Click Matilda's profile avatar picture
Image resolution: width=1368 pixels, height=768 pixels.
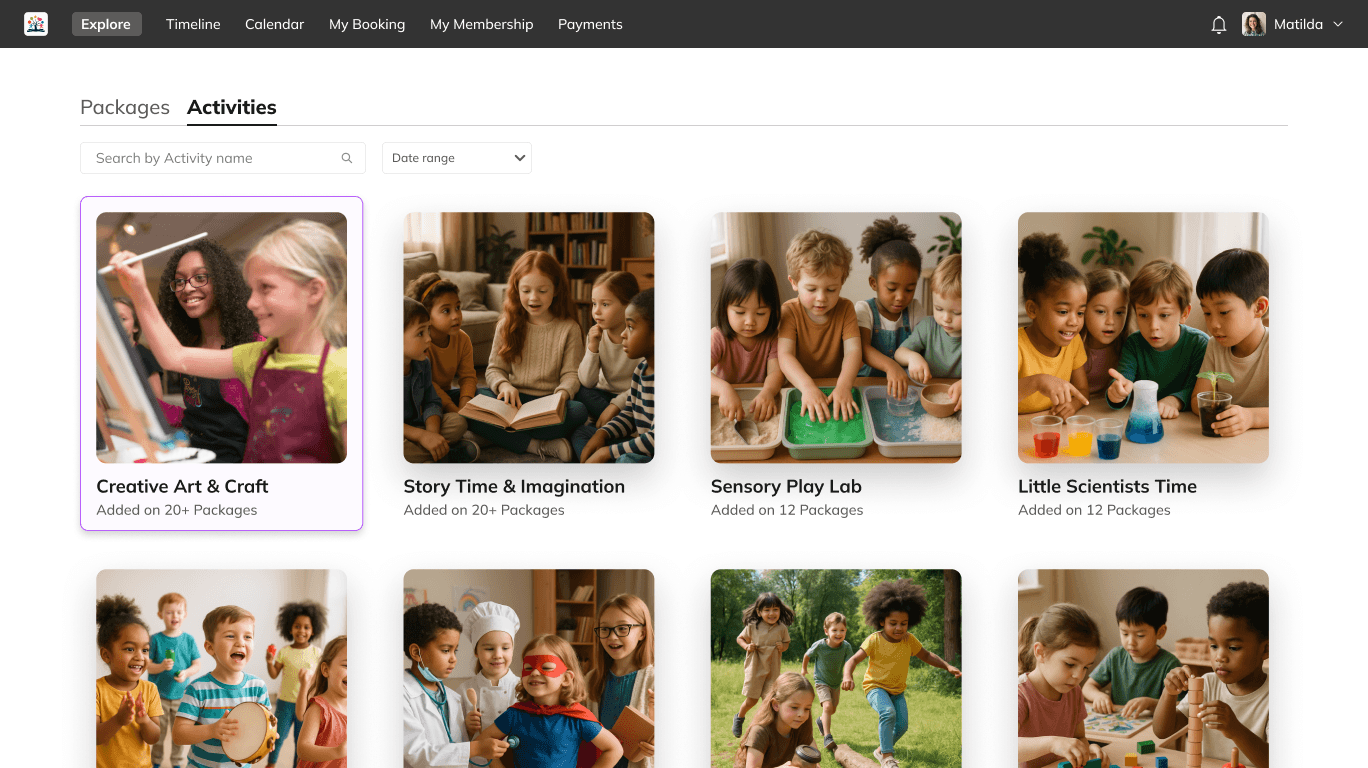coord(1254,24)
